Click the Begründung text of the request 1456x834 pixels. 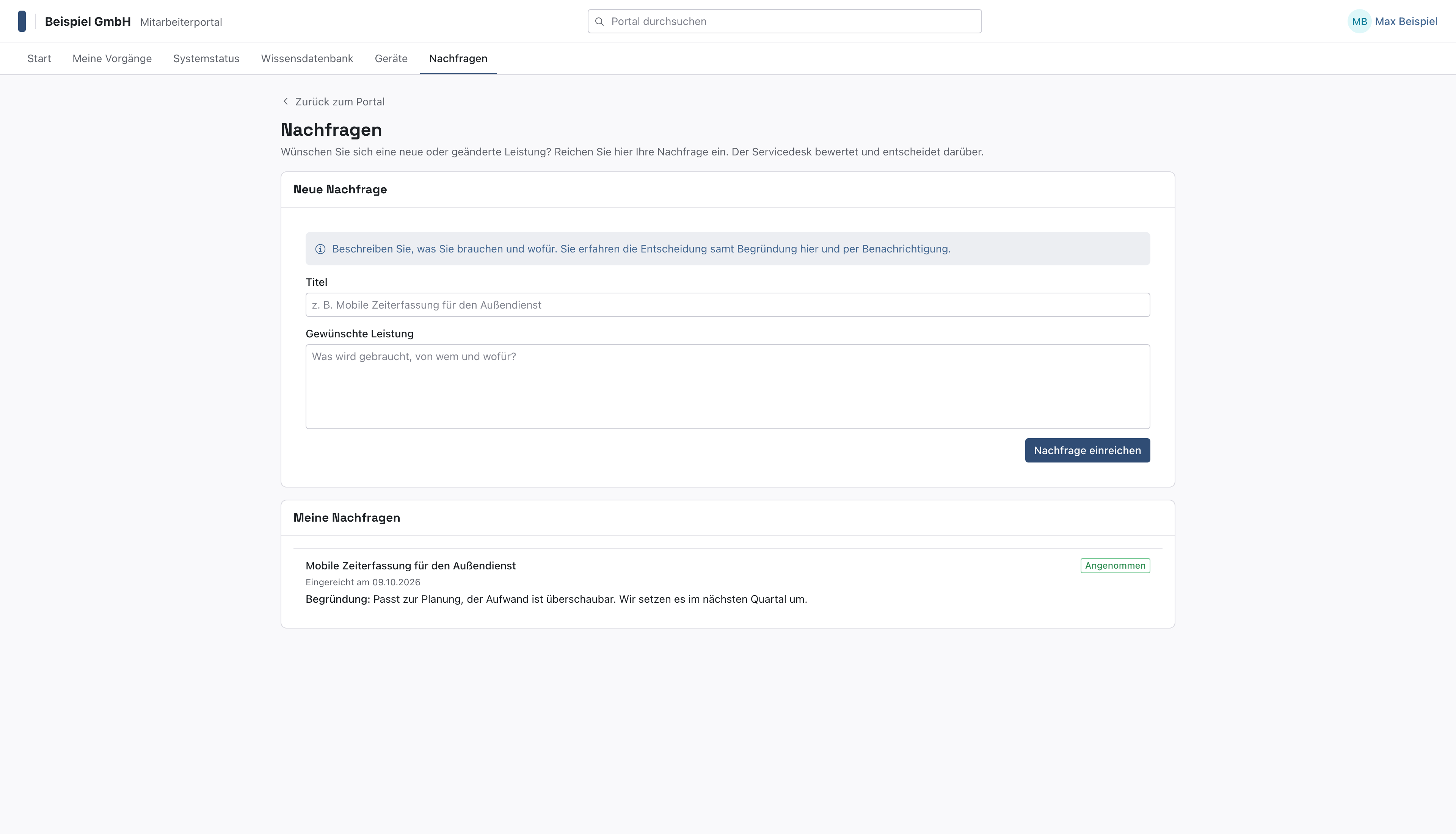coord(556,599)
